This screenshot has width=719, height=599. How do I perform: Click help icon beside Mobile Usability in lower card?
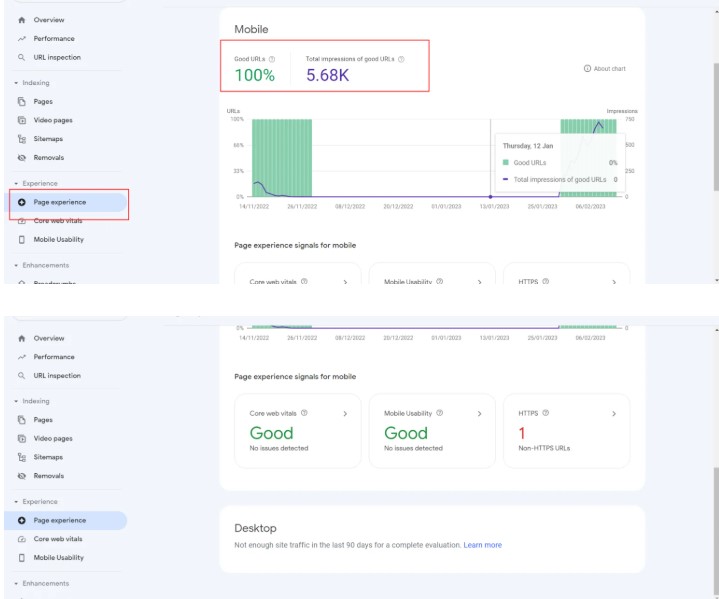(x=439, y=413)
